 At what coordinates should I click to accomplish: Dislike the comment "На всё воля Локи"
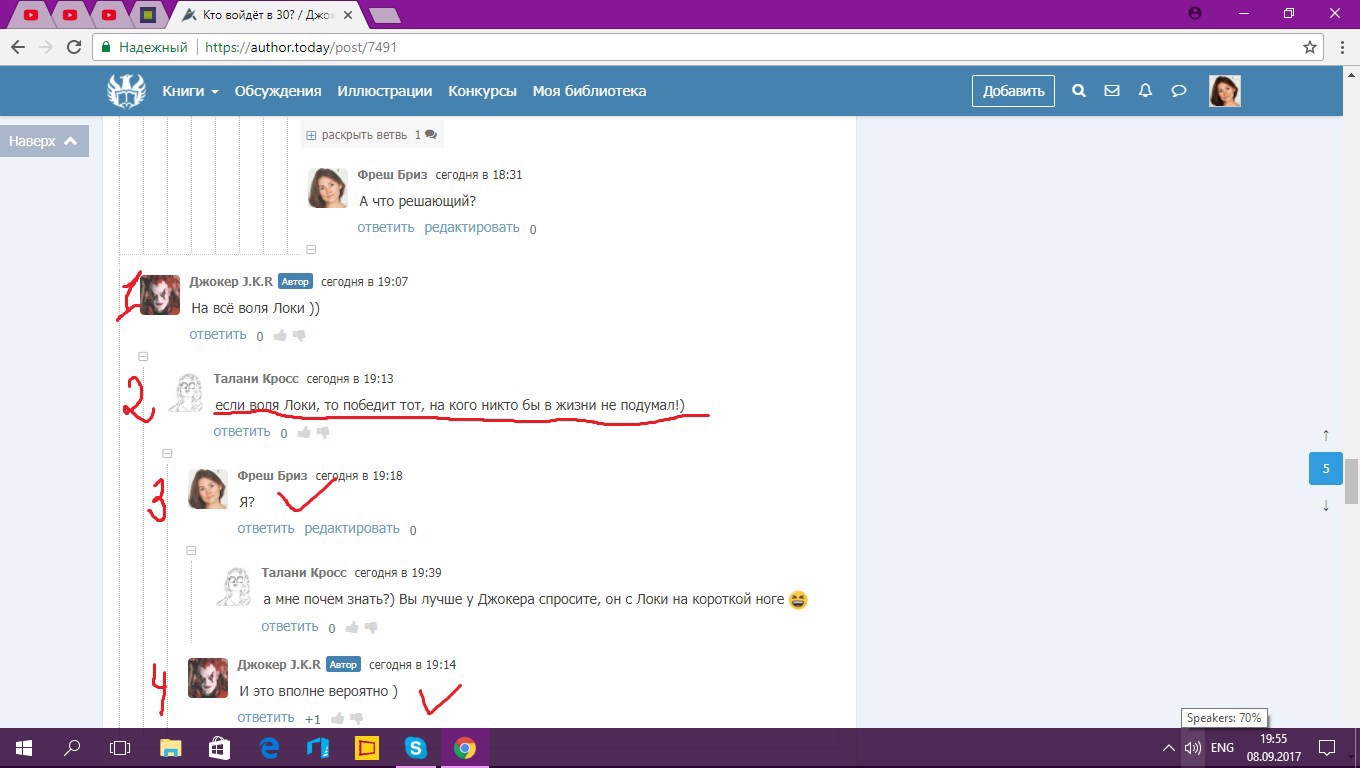click(299, 336)
